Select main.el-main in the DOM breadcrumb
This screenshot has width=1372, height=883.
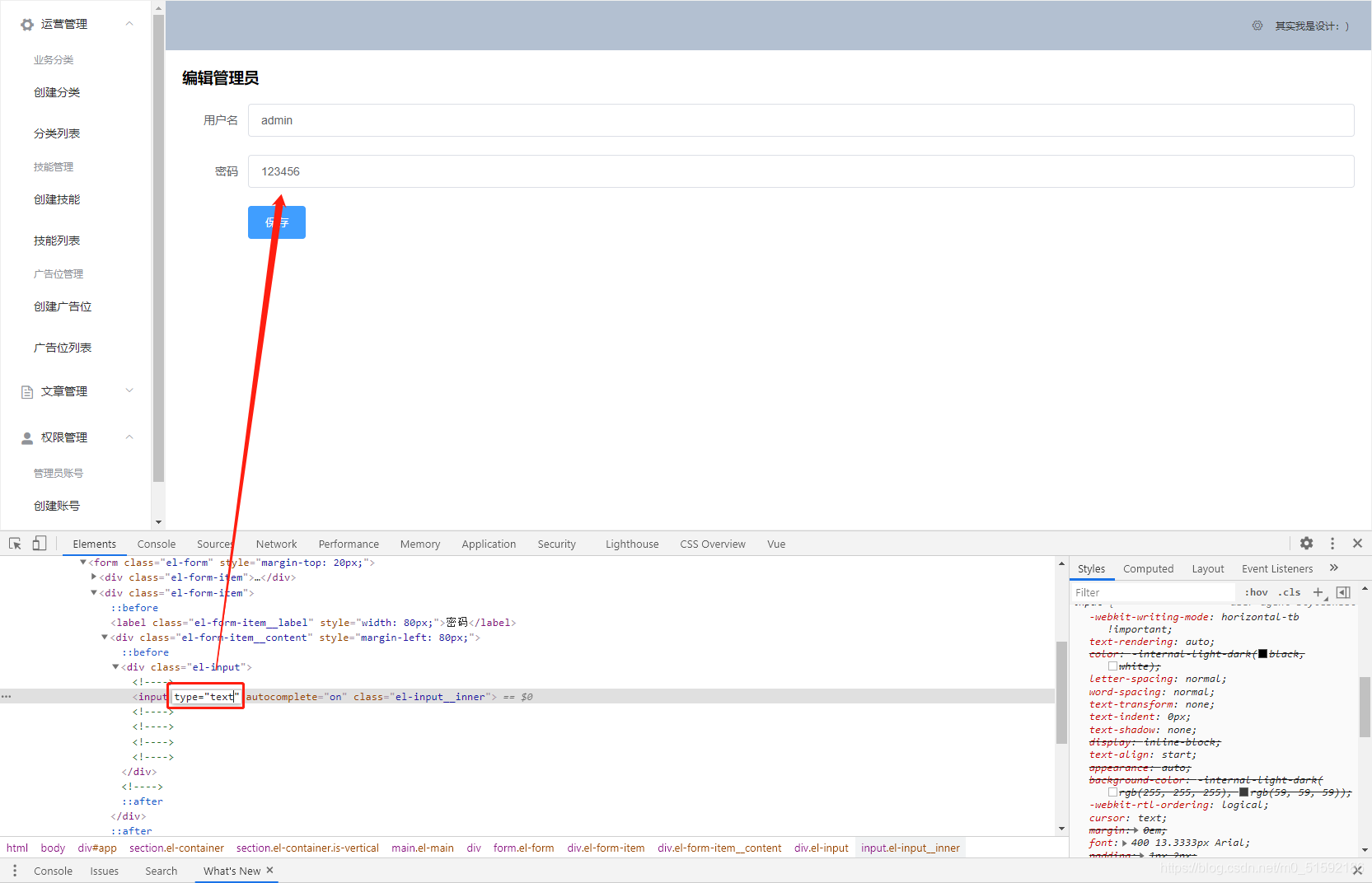423,848
